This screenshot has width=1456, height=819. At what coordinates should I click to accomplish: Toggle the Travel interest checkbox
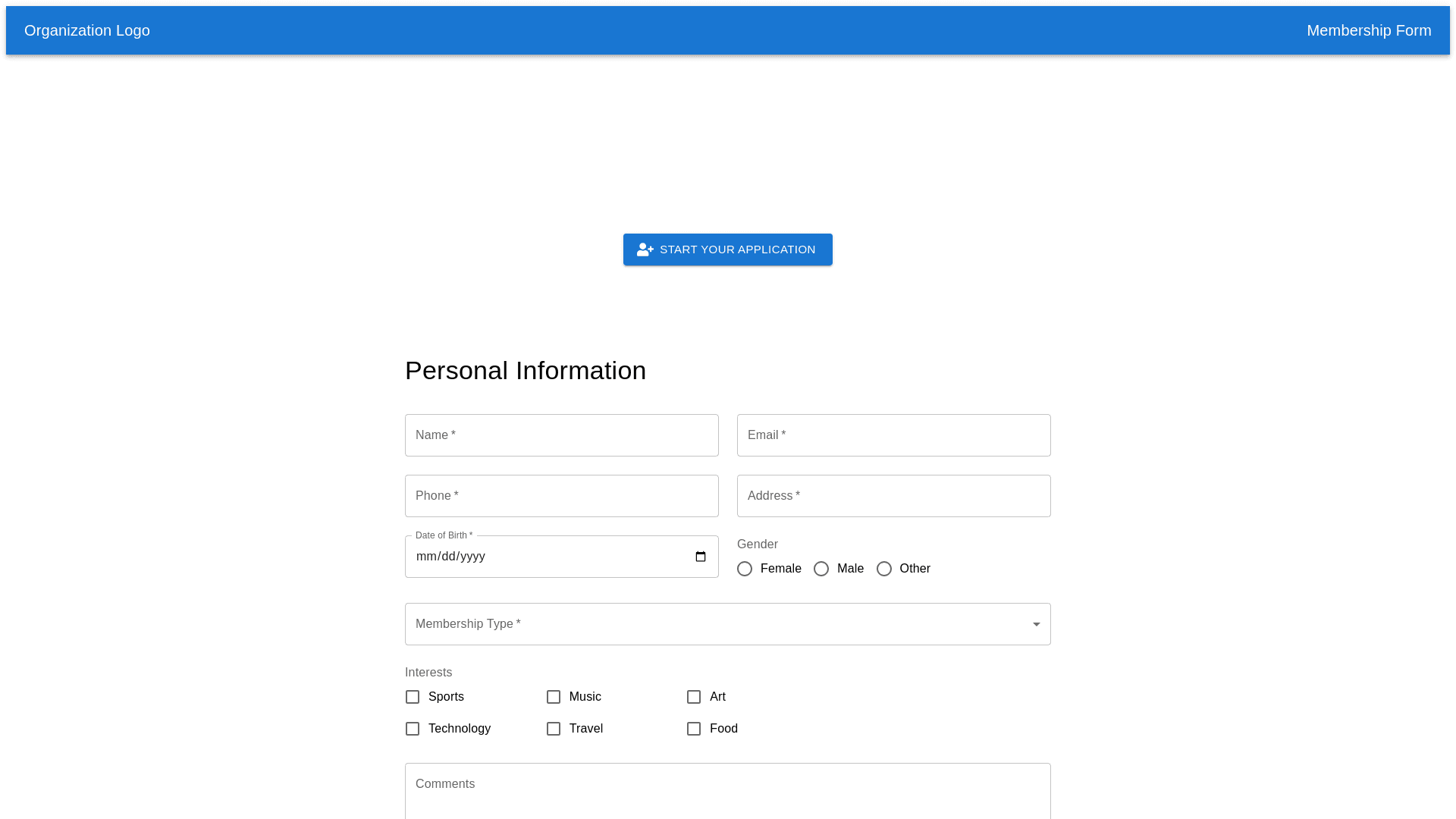(x=554, y=729)
